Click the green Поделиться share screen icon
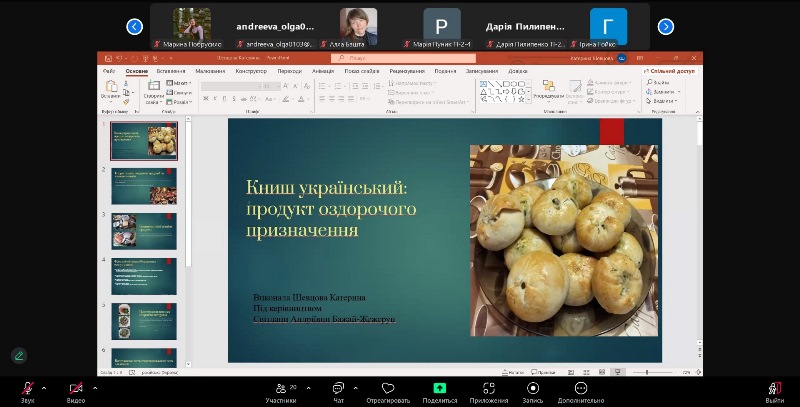Screen dimensions: 800x407 (x=439, y=388)
